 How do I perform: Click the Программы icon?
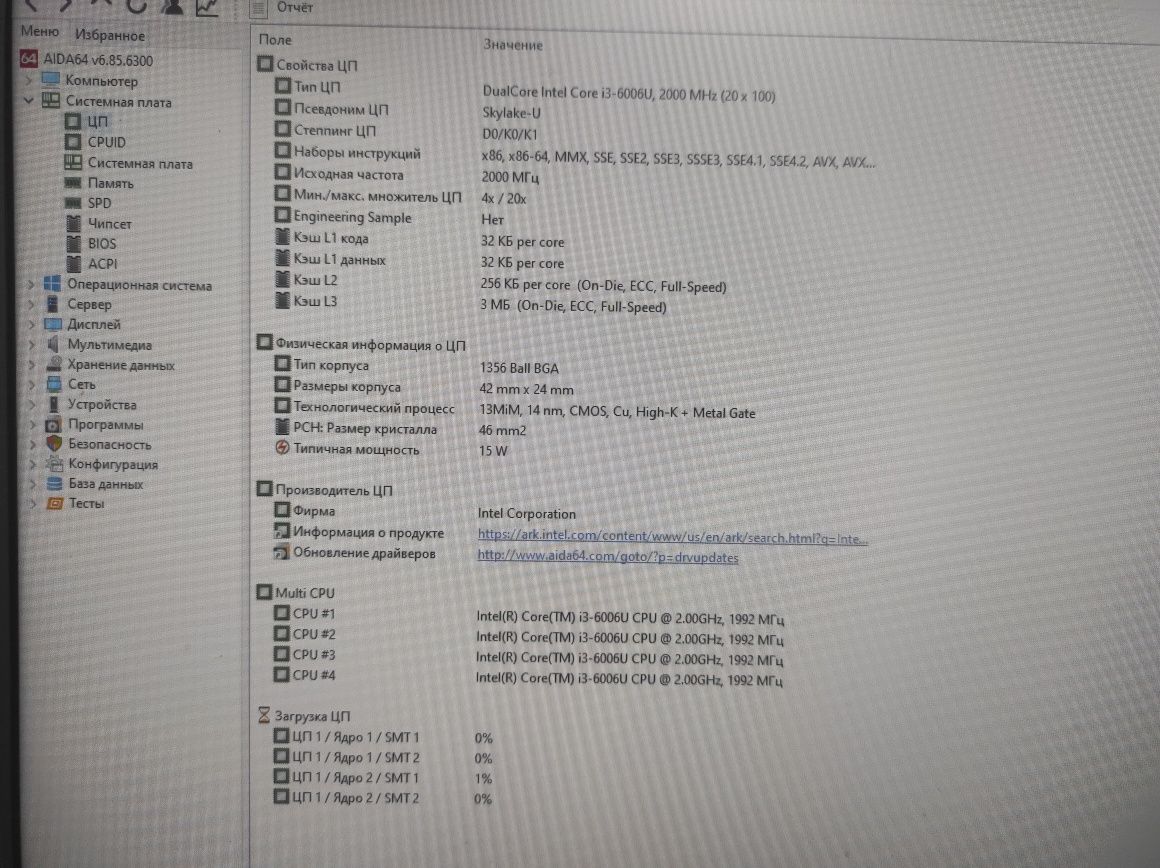(54, 425)
